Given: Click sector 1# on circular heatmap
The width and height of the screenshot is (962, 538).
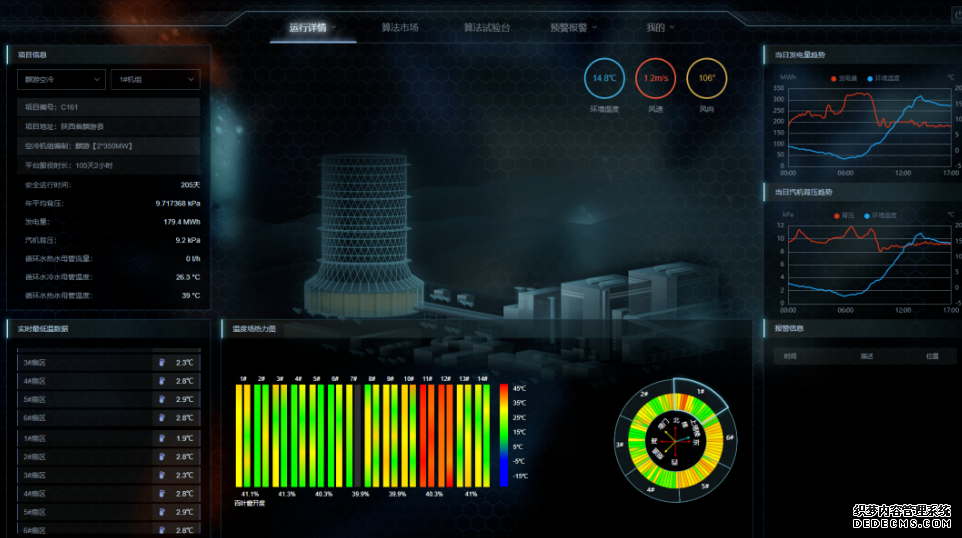Looking at the screenshot, I should [700, 392].
